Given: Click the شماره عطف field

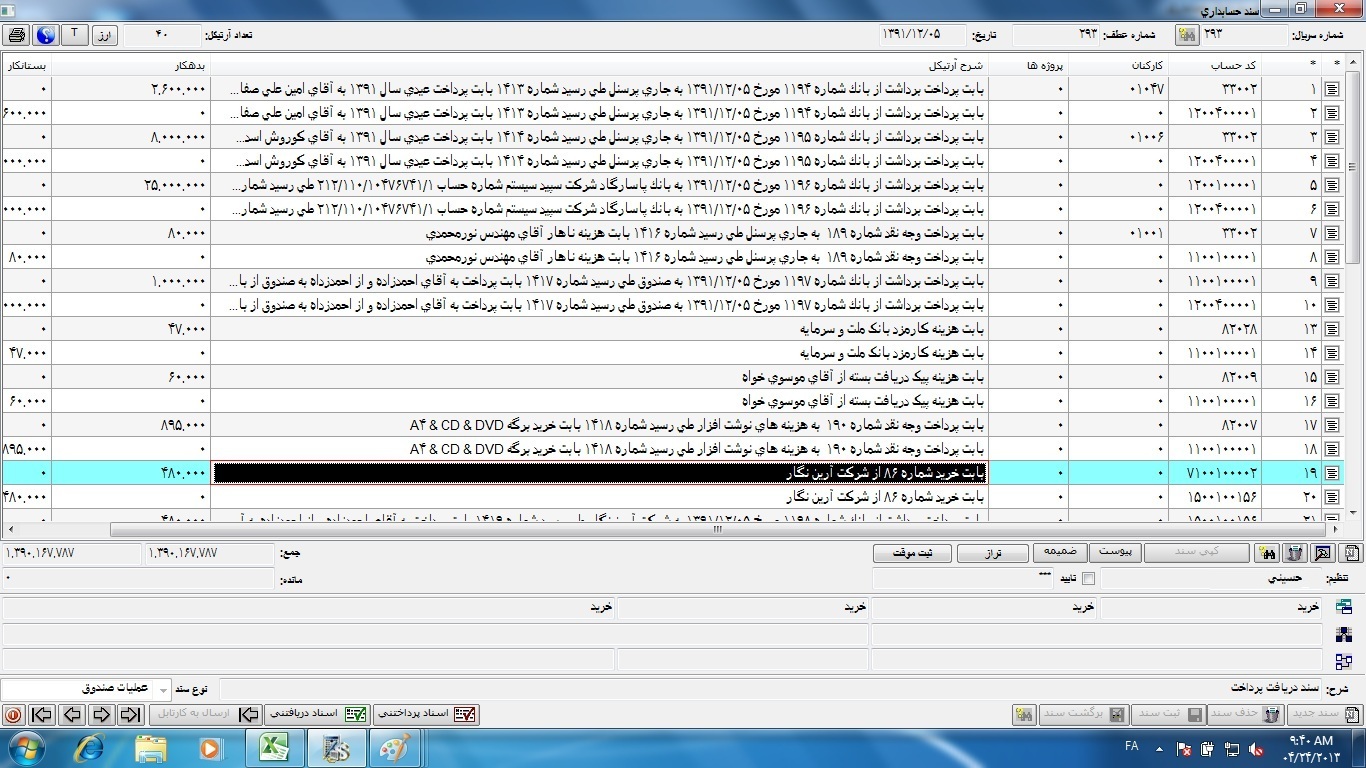Looking at the screenshot, I should tap(1056, 34).
